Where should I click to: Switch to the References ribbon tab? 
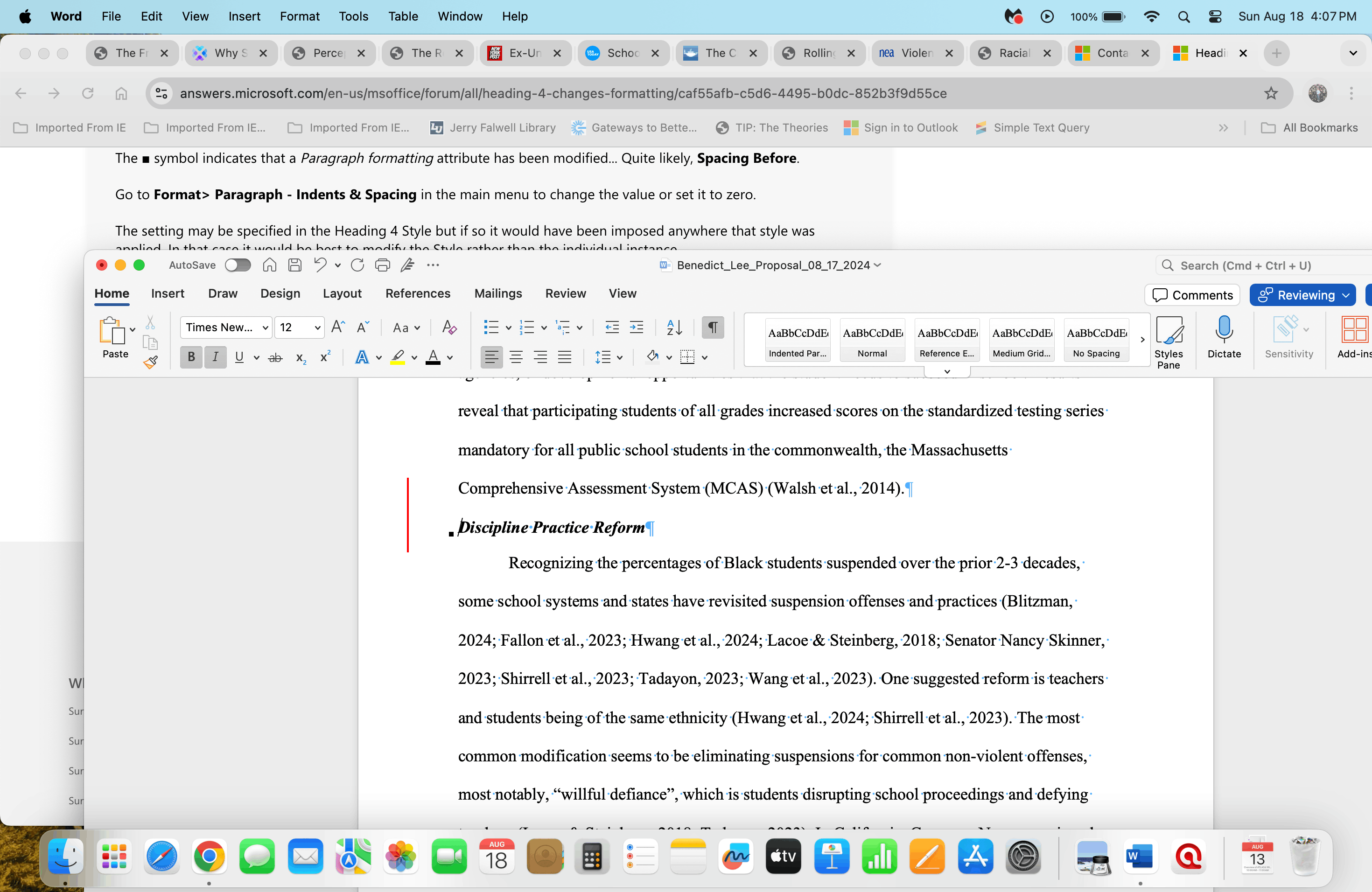(x=417, y=293)
